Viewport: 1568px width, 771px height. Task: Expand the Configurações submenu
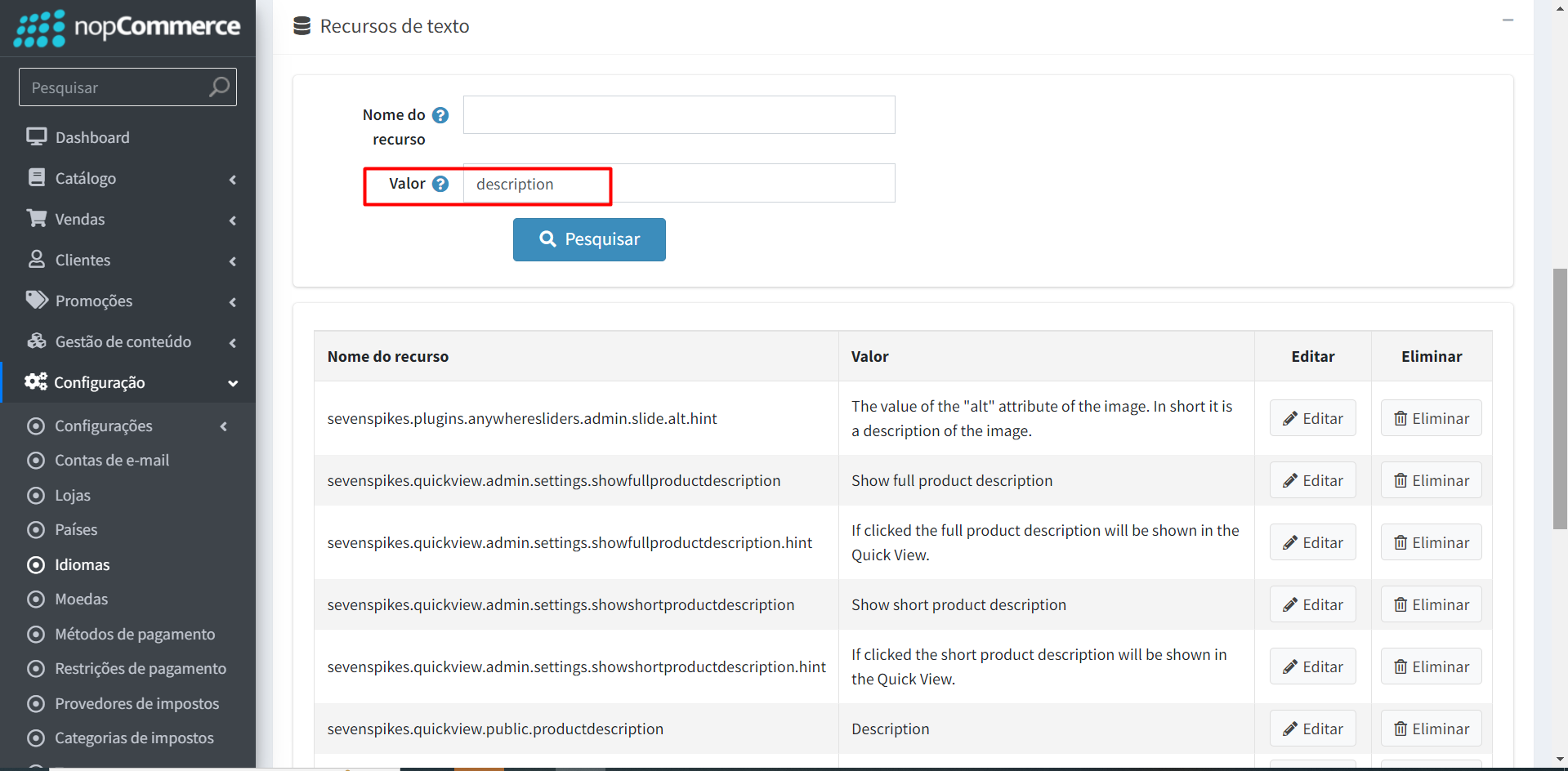click(223, 426)
